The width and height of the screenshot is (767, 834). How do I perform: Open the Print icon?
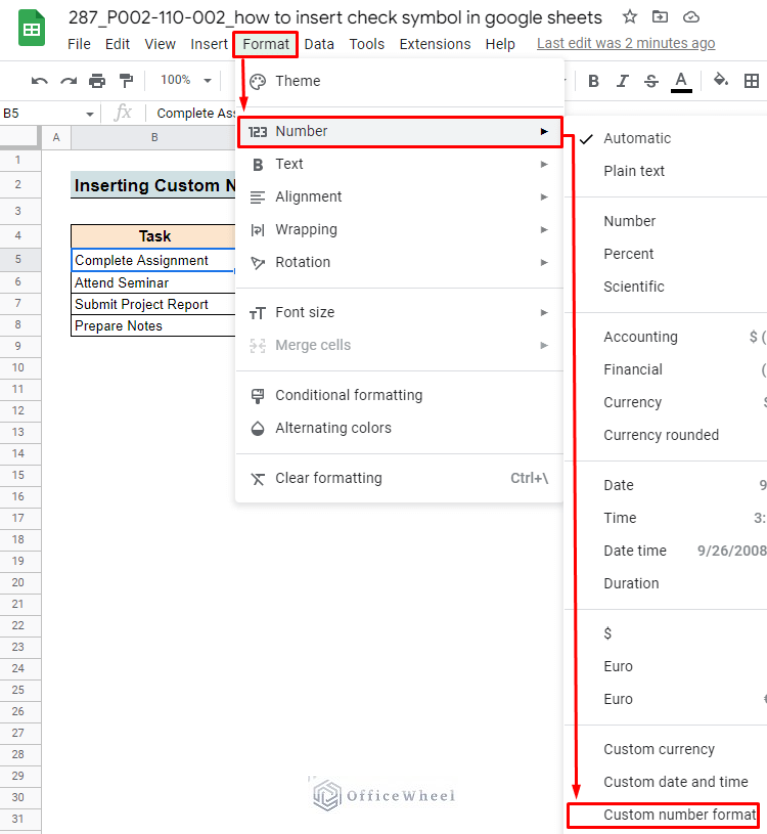[x=96, y=80]
